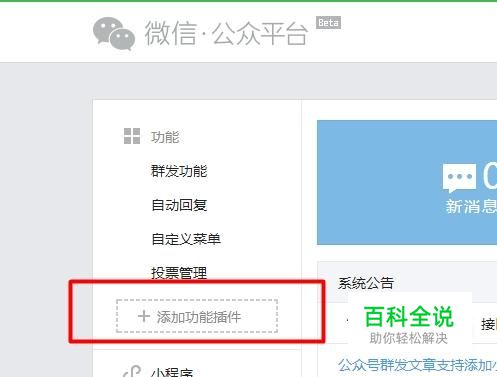Select the 功能 sidebar heading
Viewport: 497px width, 377px height.
[165, 137]
